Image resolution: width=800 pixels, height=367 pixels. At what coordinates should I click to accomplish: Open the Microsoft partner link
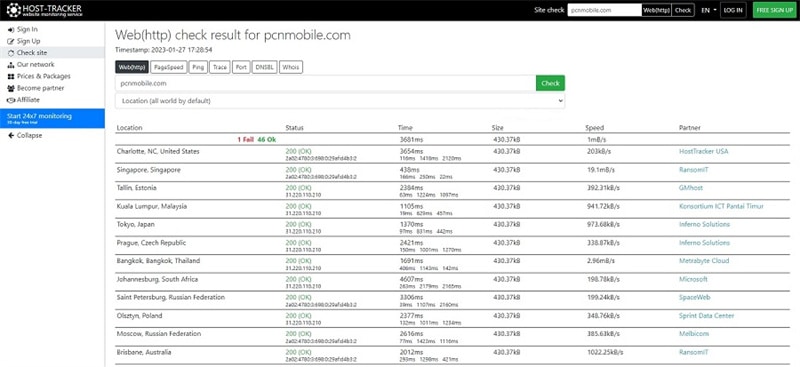point(693,280)
